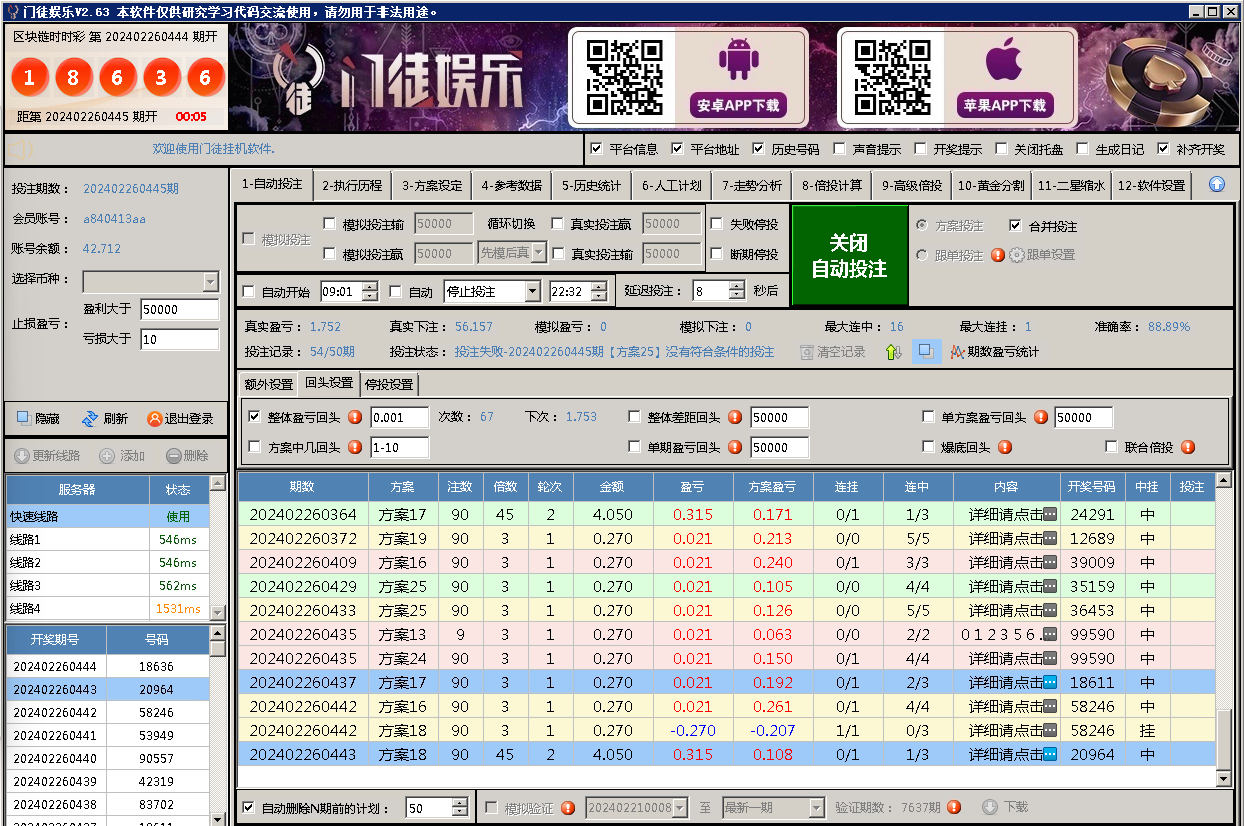Image resolution: width=1244 pixels, height=826 pixels.
Task: Open the 最新一期 dropdown list
Action: (816, 807)
